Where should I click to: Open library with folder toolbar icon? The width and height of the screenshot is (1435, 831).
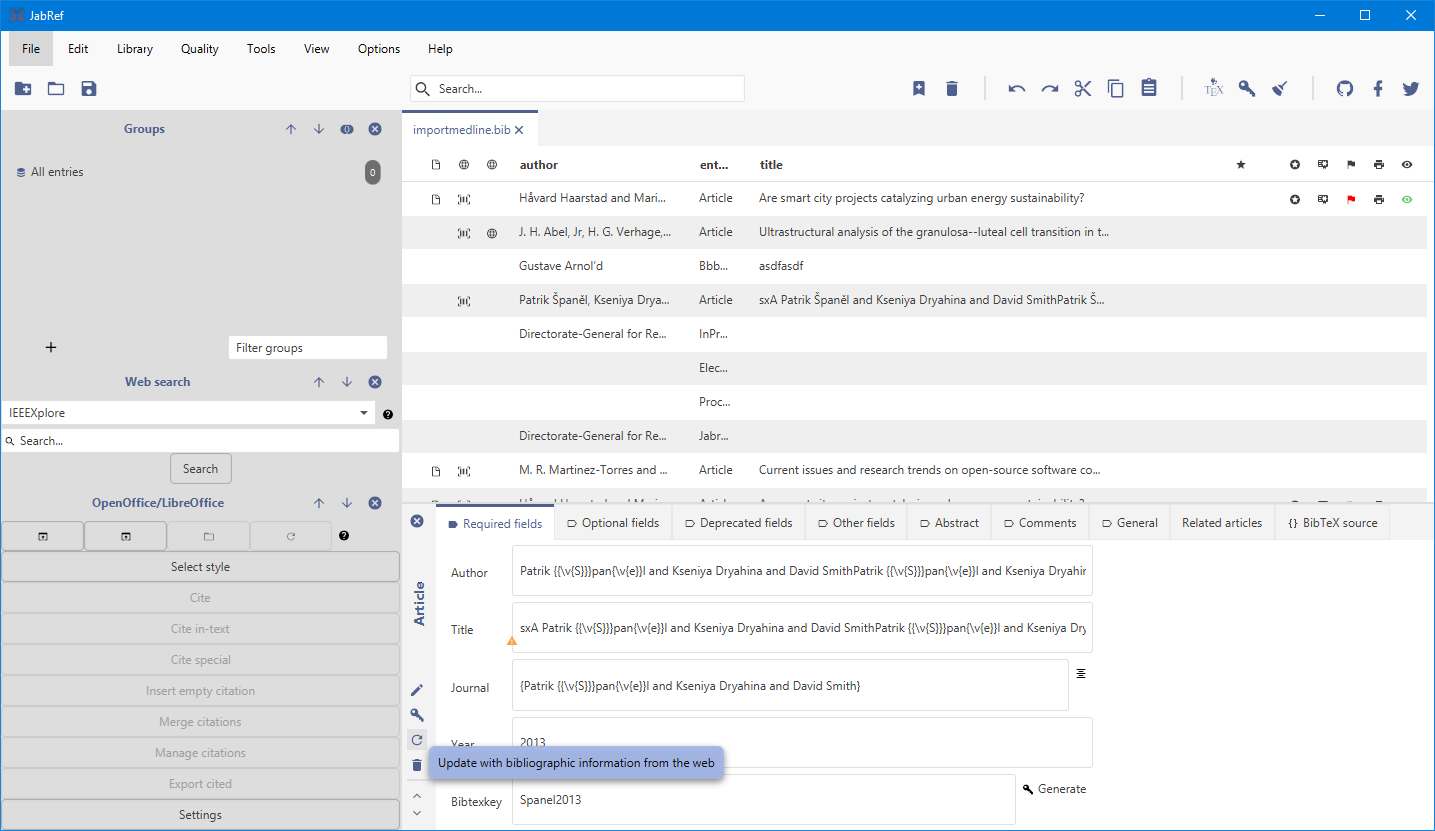[x=56, y=89]
